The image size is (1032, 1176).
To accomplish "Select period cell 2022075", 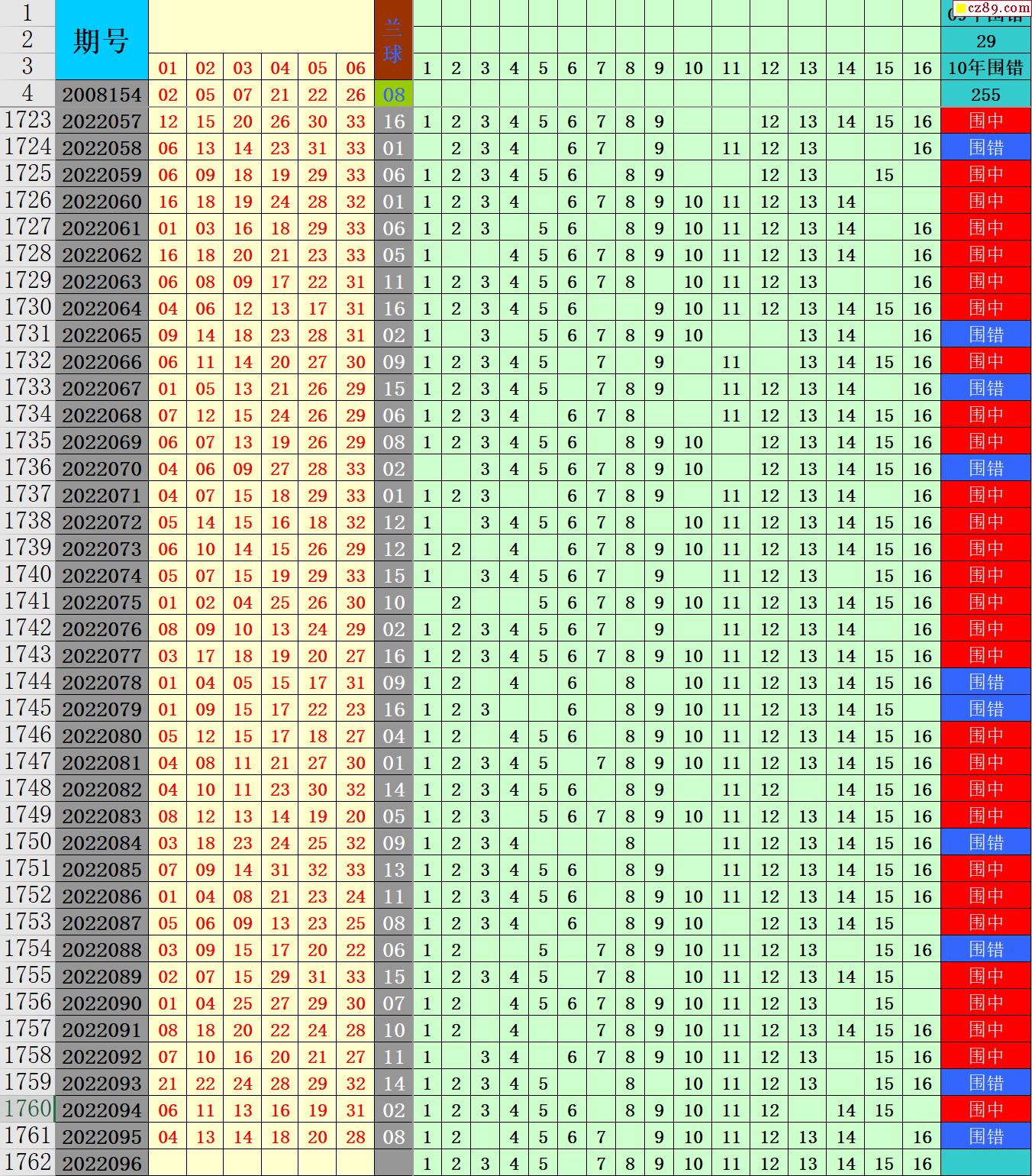I will pos(102,603).
